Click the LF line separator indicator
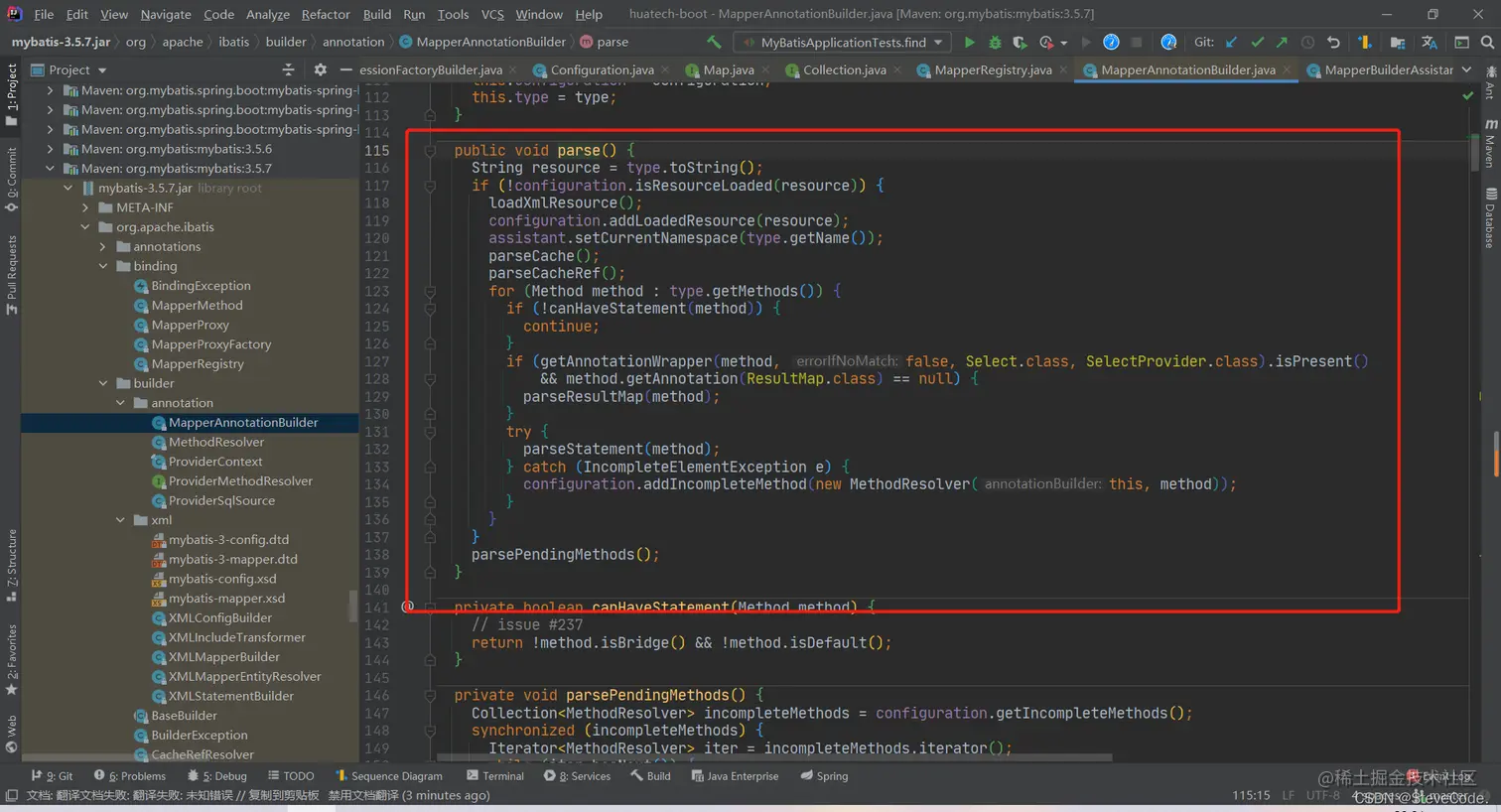Image resolution: width=1501 pixels, height=812 pixels. [1288, 795]
